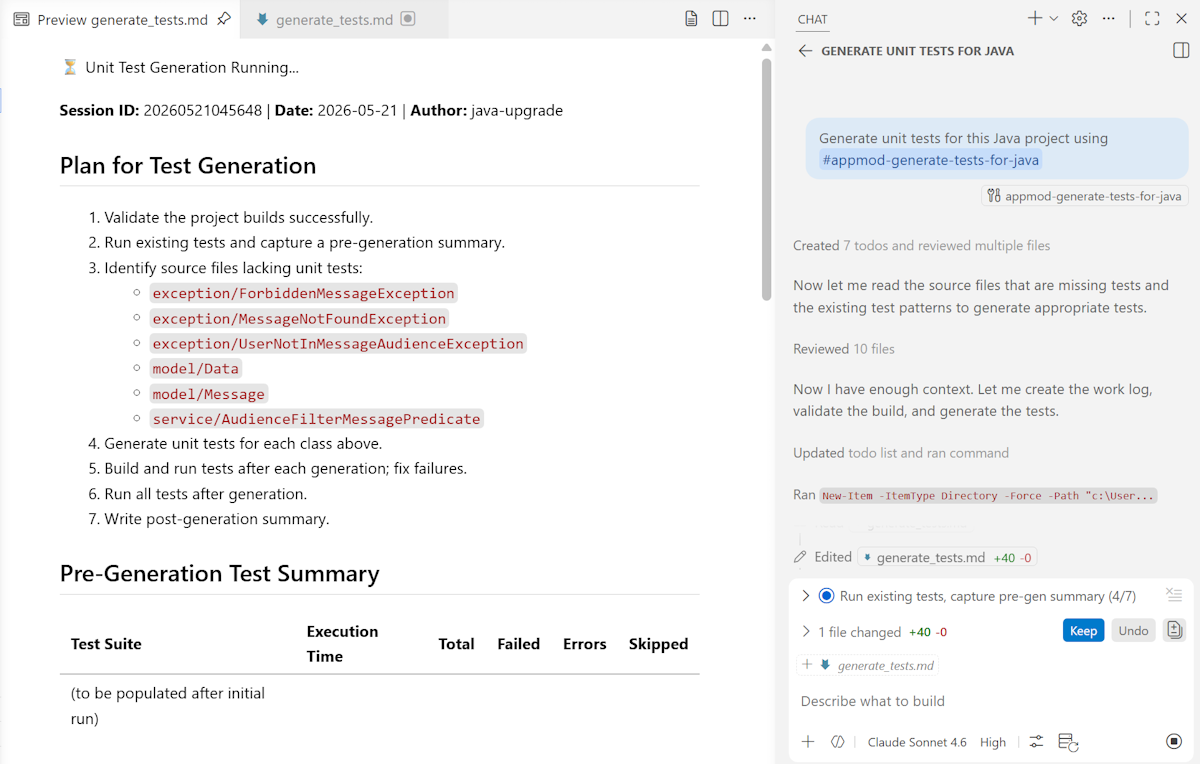Maximize the chat panel
The width and height of the screenshot is (1200, 764).
1152,18
